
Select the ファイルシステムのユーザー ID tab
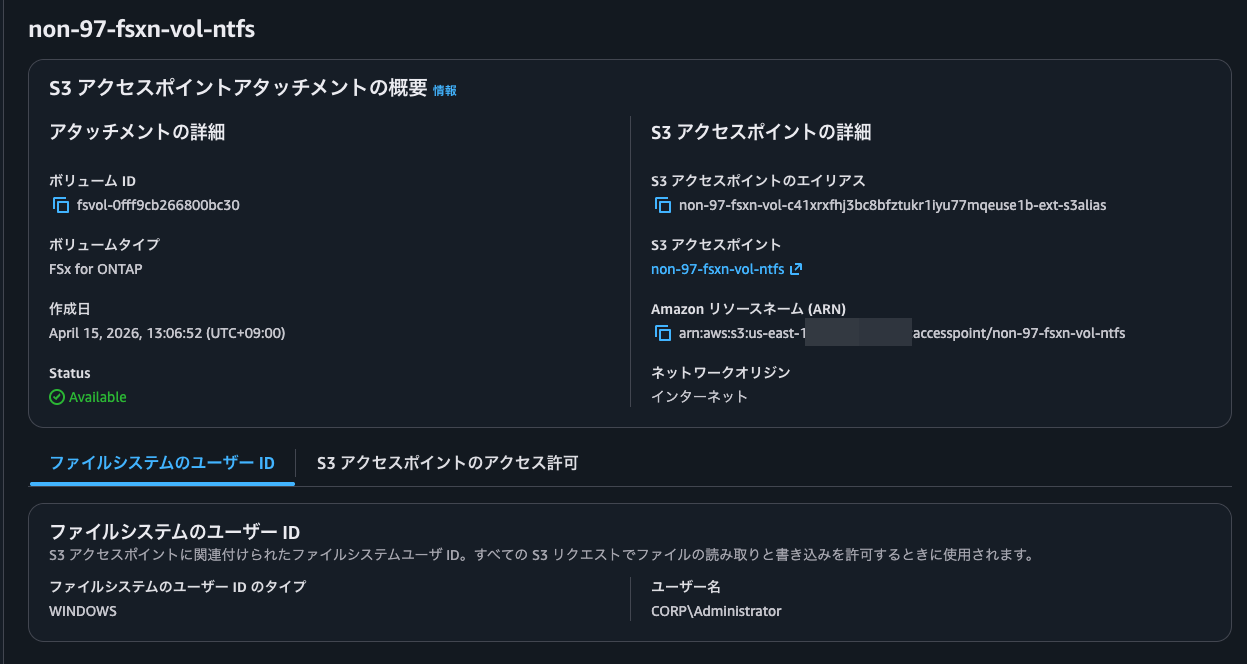[x=162, y=463]
